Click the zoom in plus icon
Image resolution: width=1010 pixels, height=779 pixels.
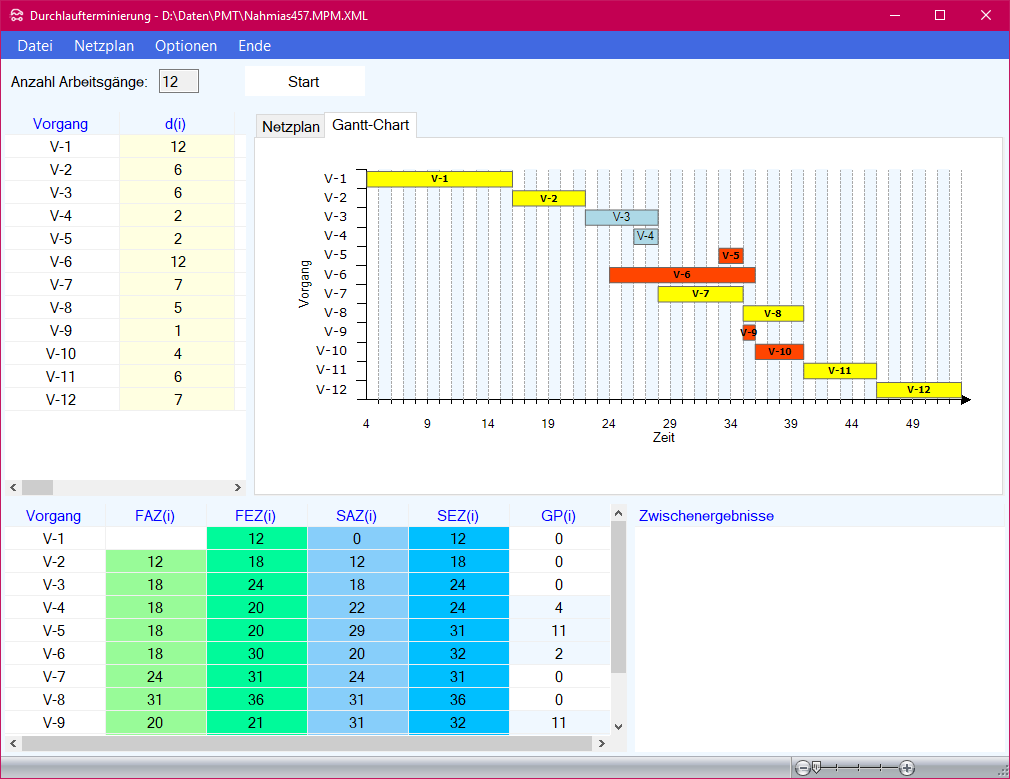[x=907, y=768]
